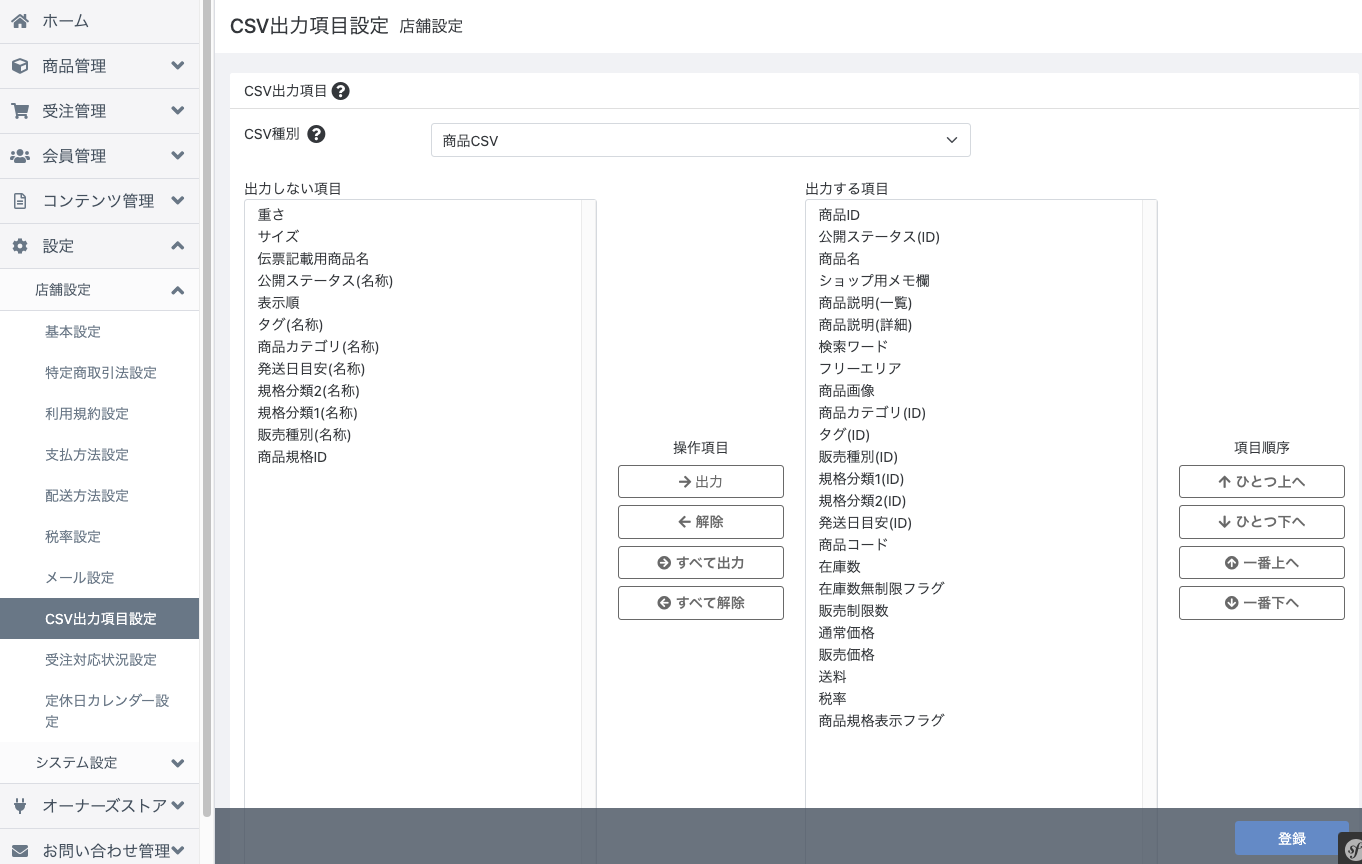Select タグ(名称) list item

(413, 325)
